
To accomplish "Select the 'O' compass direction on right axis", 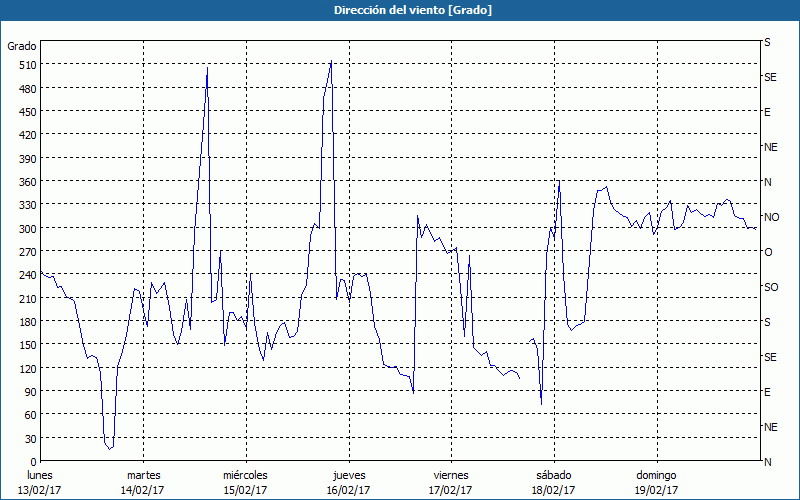I will point(768,252).
